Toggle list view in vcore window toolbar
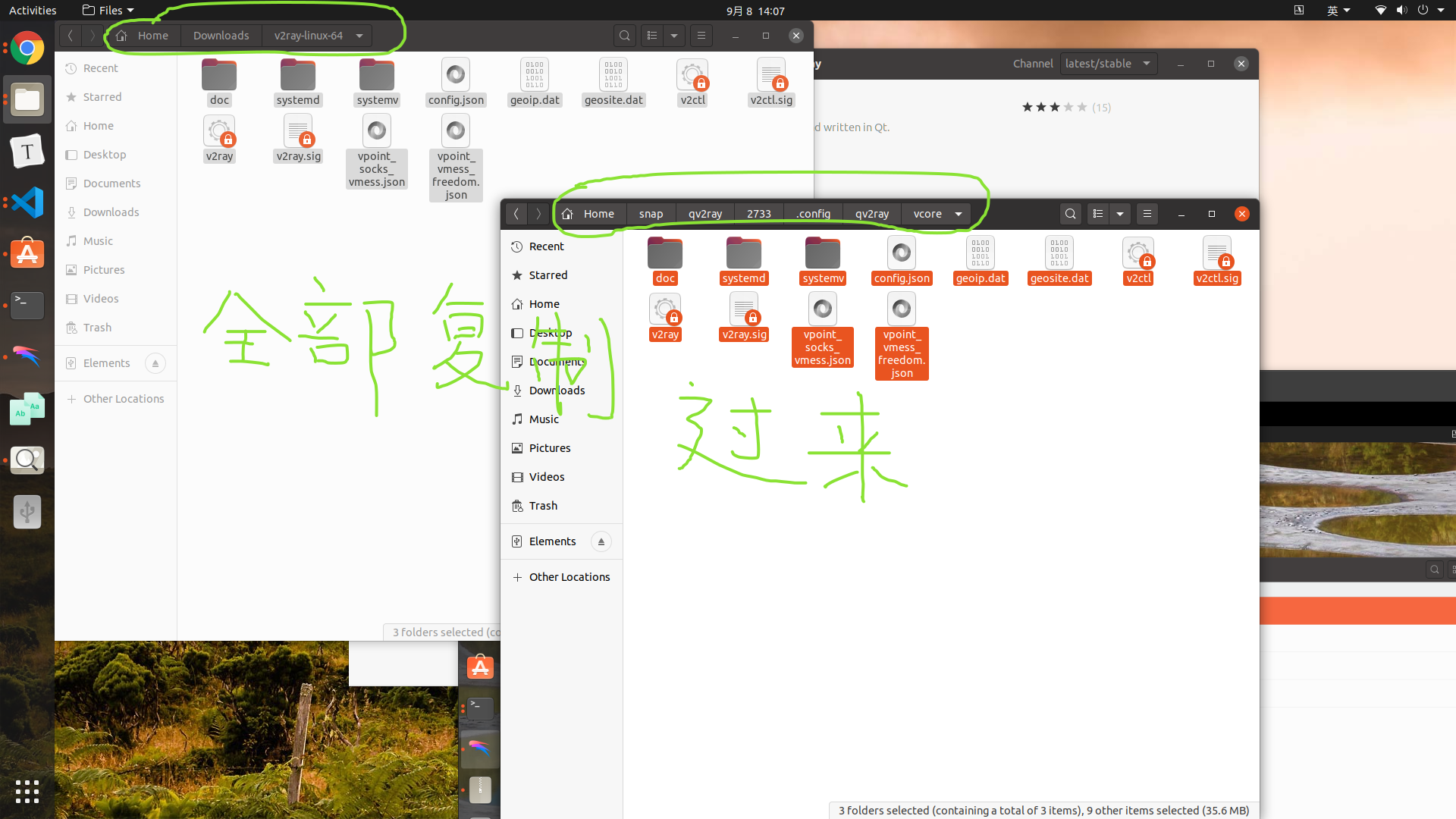Screen dimensions: 1456x819 [x=1097, y=214]
